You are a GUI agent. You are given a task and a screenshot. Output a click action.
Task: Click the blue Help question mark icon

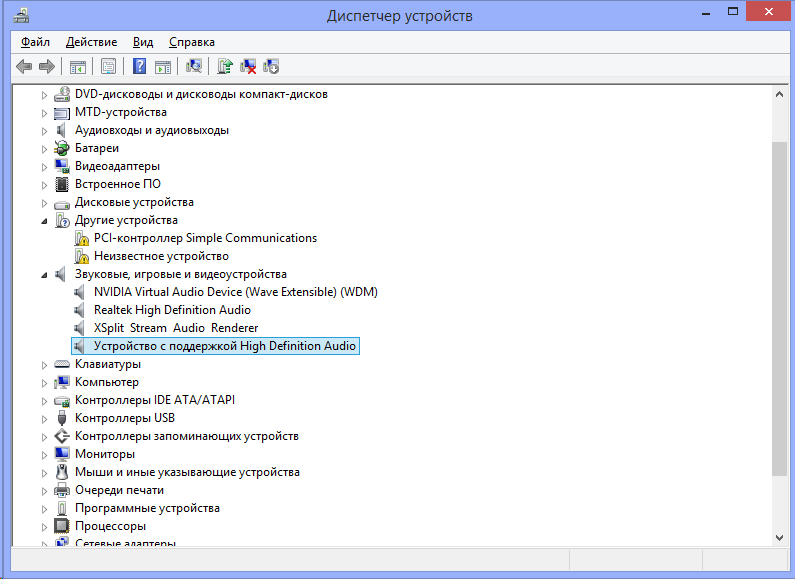click(x=139, y=66)
